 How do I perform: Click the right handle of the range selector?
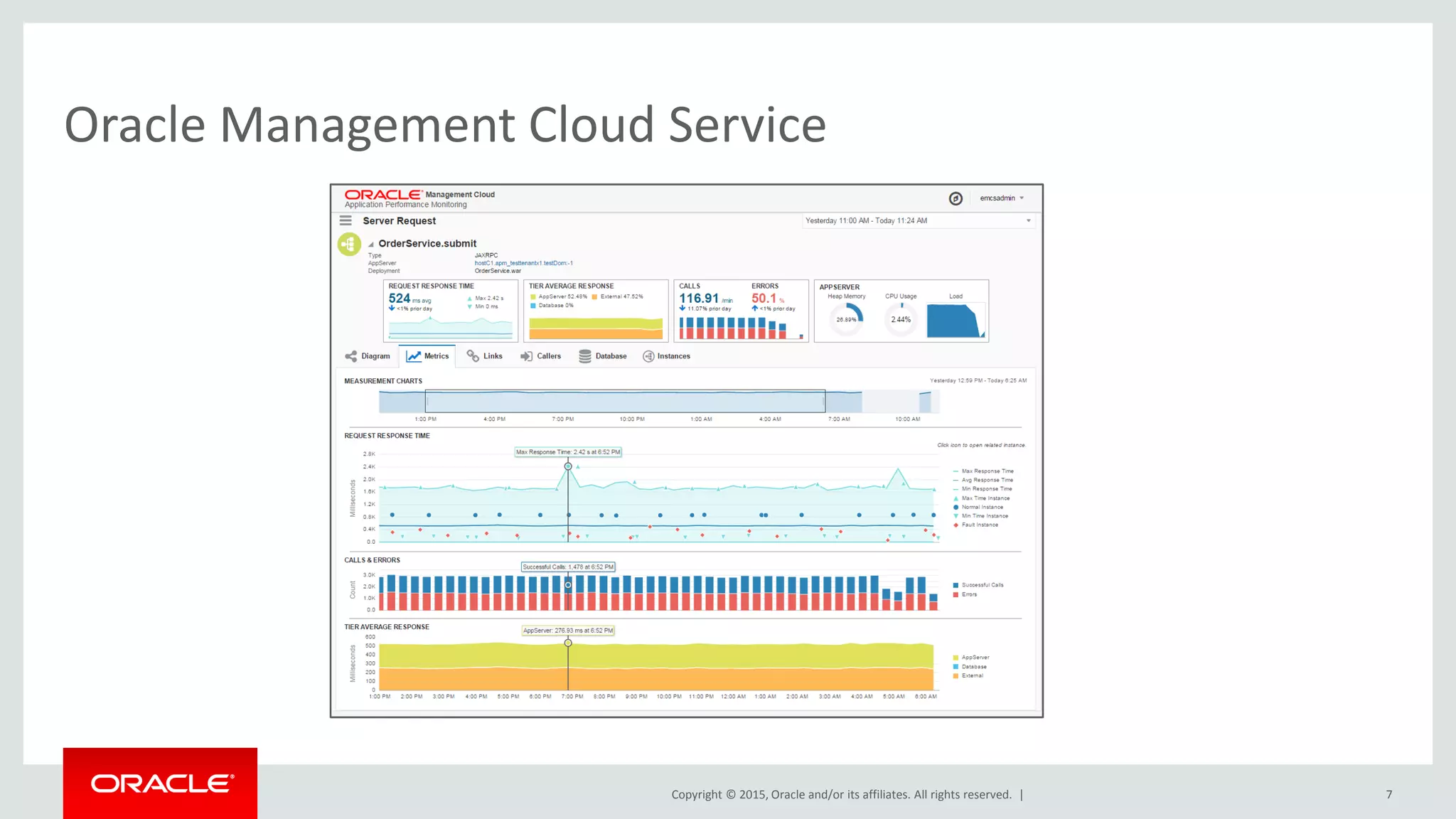tap(825, 401)
